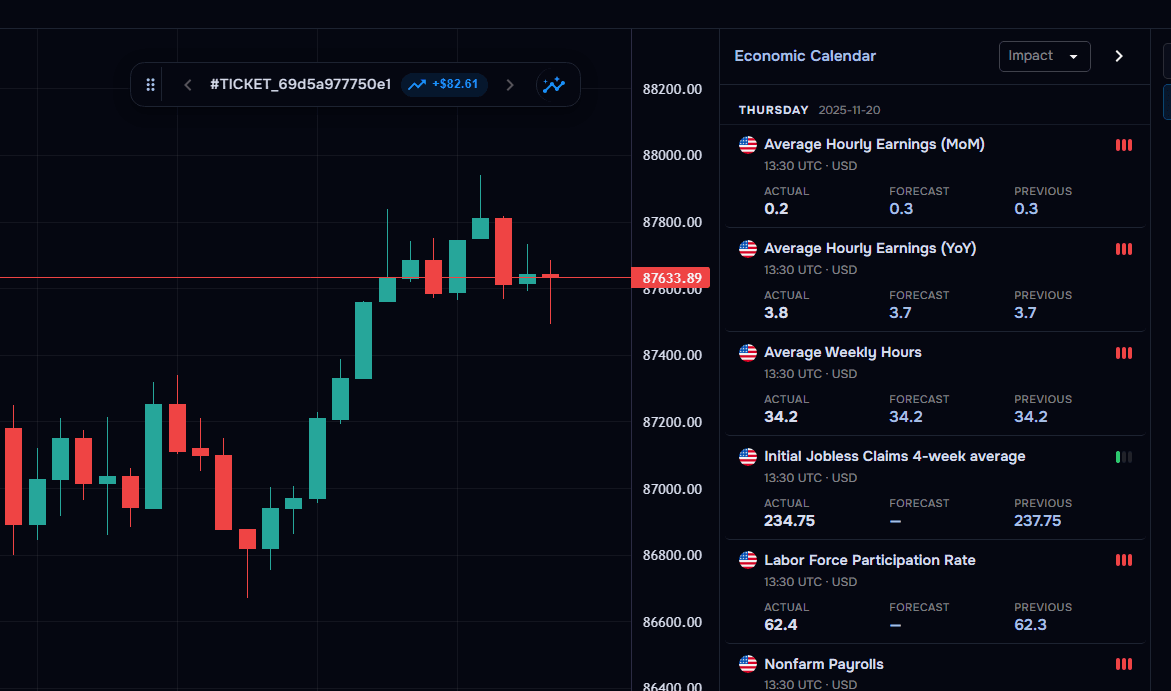Click the US flag next to Average Weekly Hours

point(747,352)
